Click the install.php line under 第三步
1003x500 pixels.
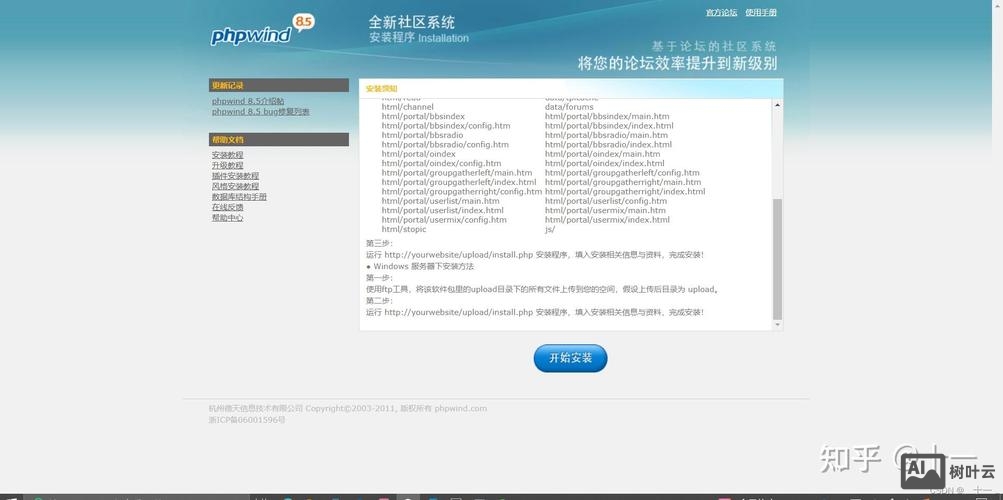535,254
